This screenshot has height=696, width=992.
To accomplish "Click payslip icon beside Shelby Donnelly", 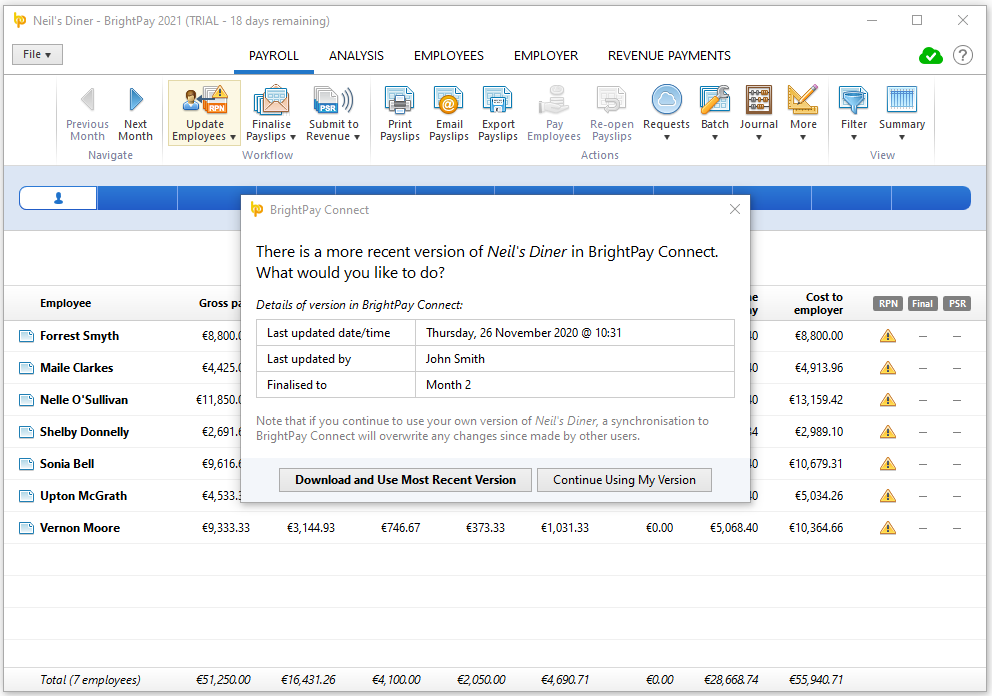I will [26, 432].
